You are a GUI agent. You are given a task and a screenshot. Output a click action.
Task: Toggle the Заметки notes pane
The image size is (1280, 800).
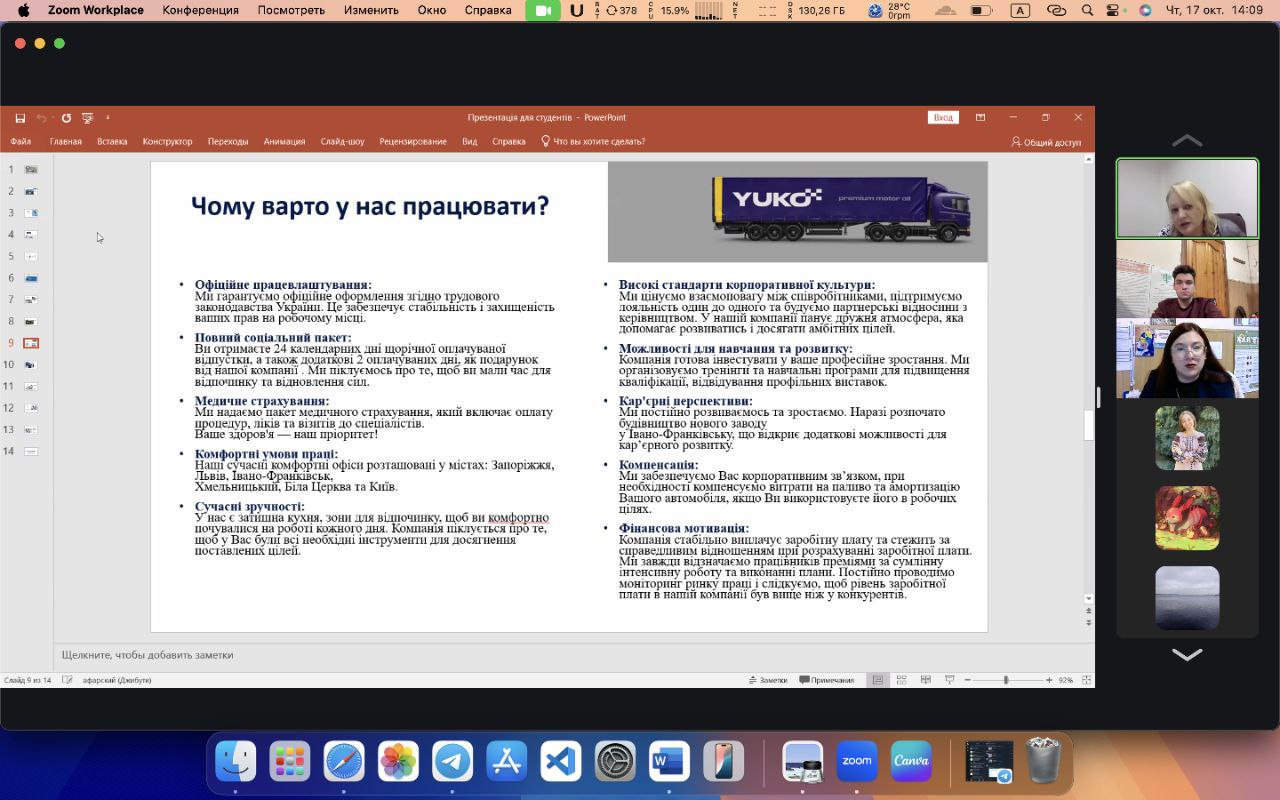click(768, 680)
